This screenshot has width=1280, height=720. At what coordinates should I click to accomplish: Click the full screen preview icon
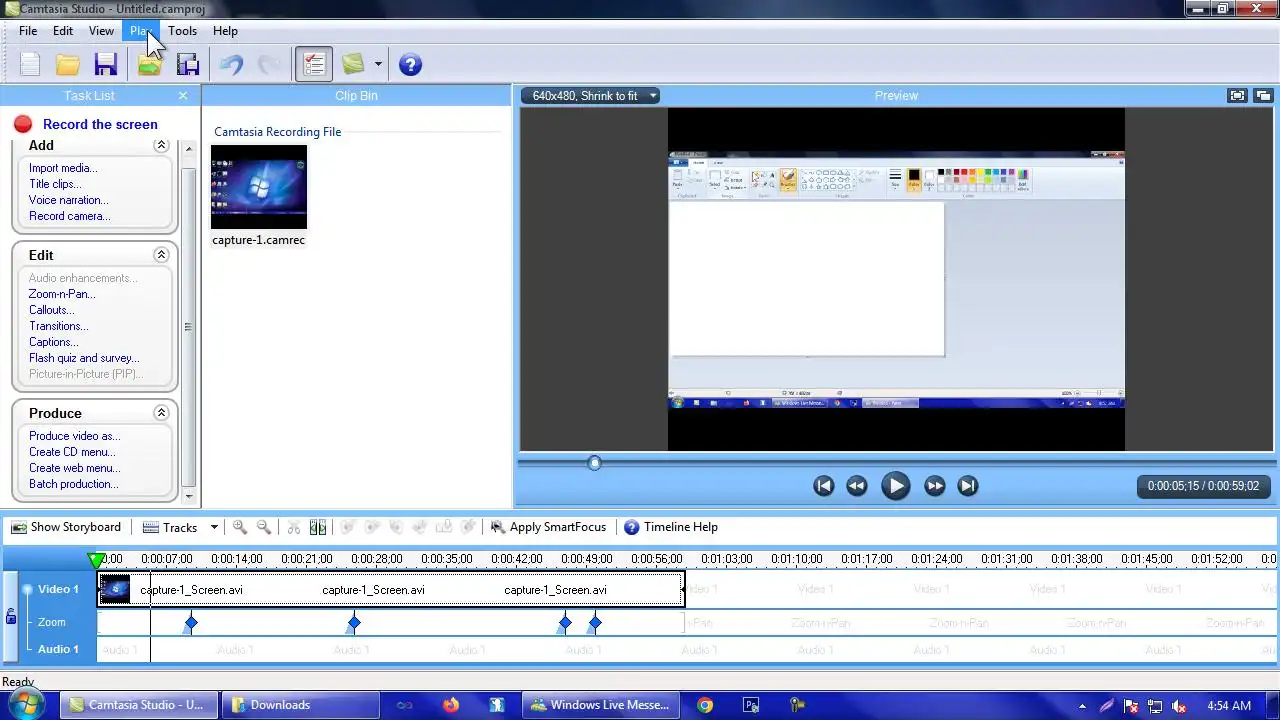[x=1238, y=96]
